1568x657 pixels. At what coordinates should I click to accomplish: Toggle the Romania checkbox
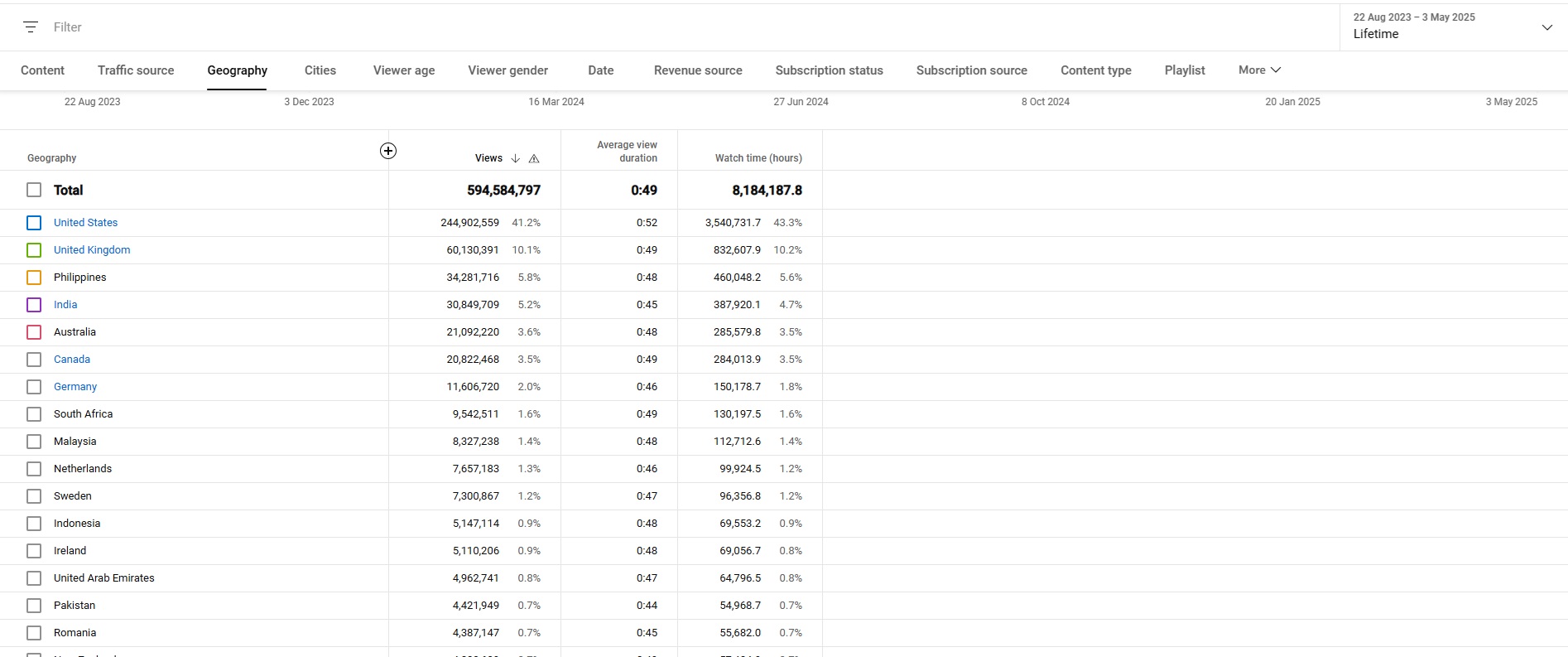34,633
